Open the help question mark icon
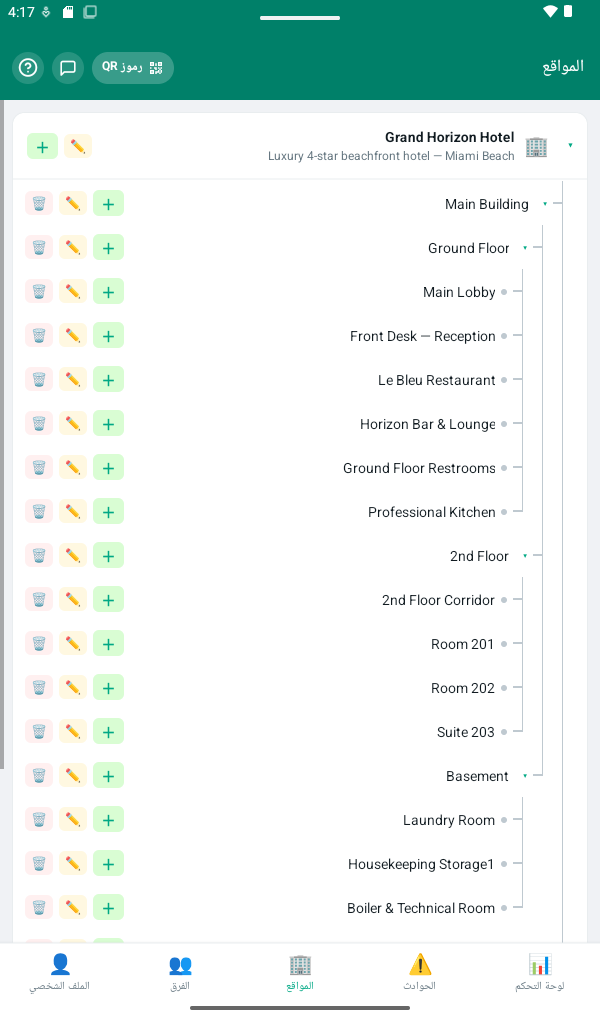 [28, 67]
